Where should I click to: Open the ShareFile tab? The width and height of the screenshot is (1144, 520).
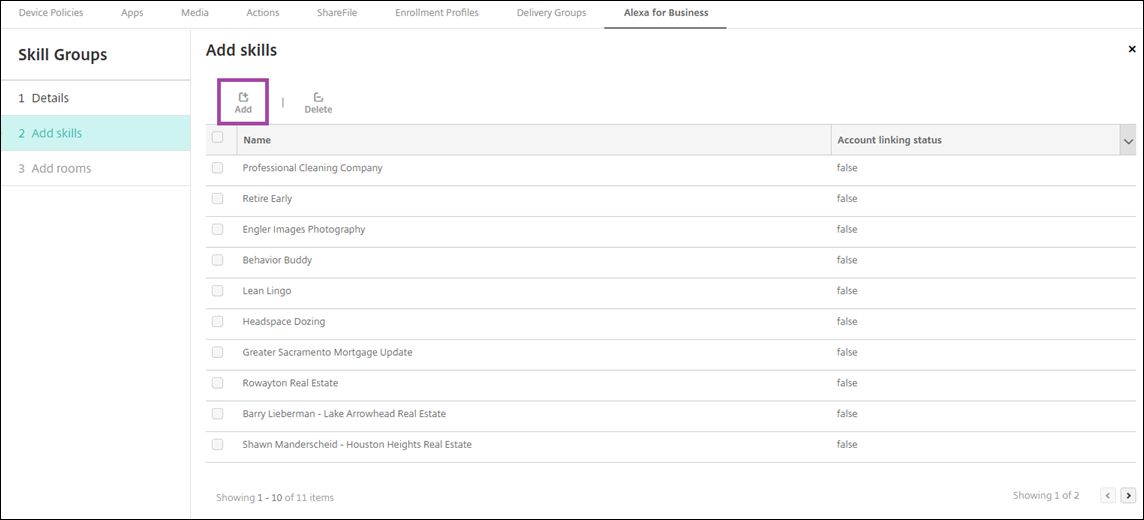337,13
